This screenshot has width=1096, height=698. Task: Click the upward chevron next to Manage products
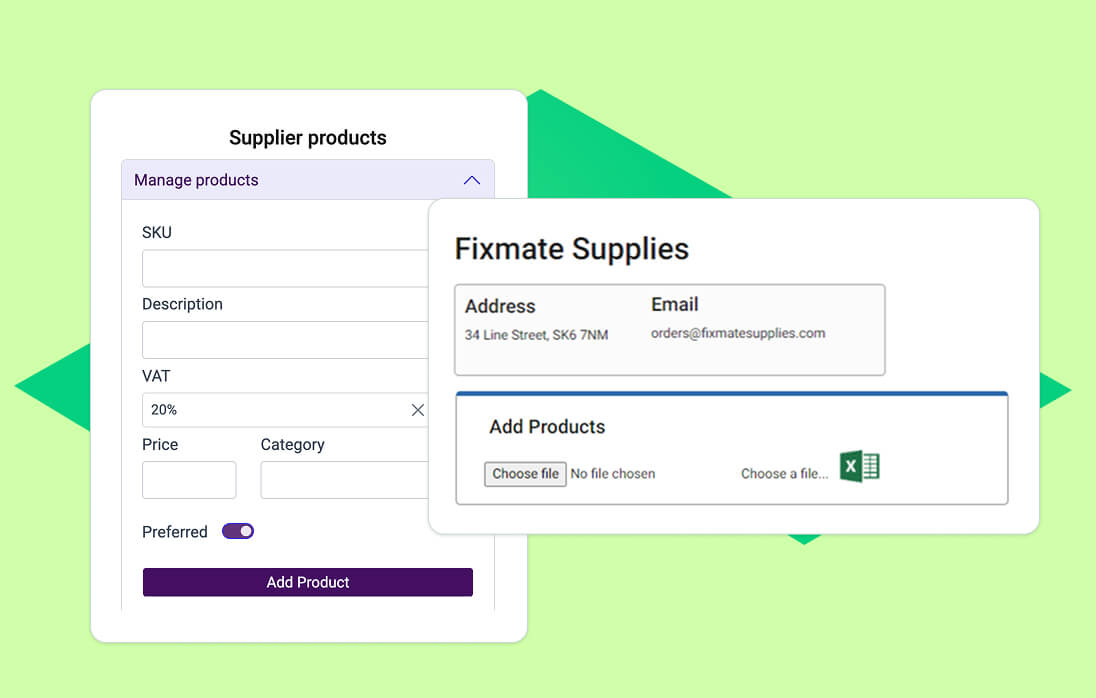click(471, 180)
